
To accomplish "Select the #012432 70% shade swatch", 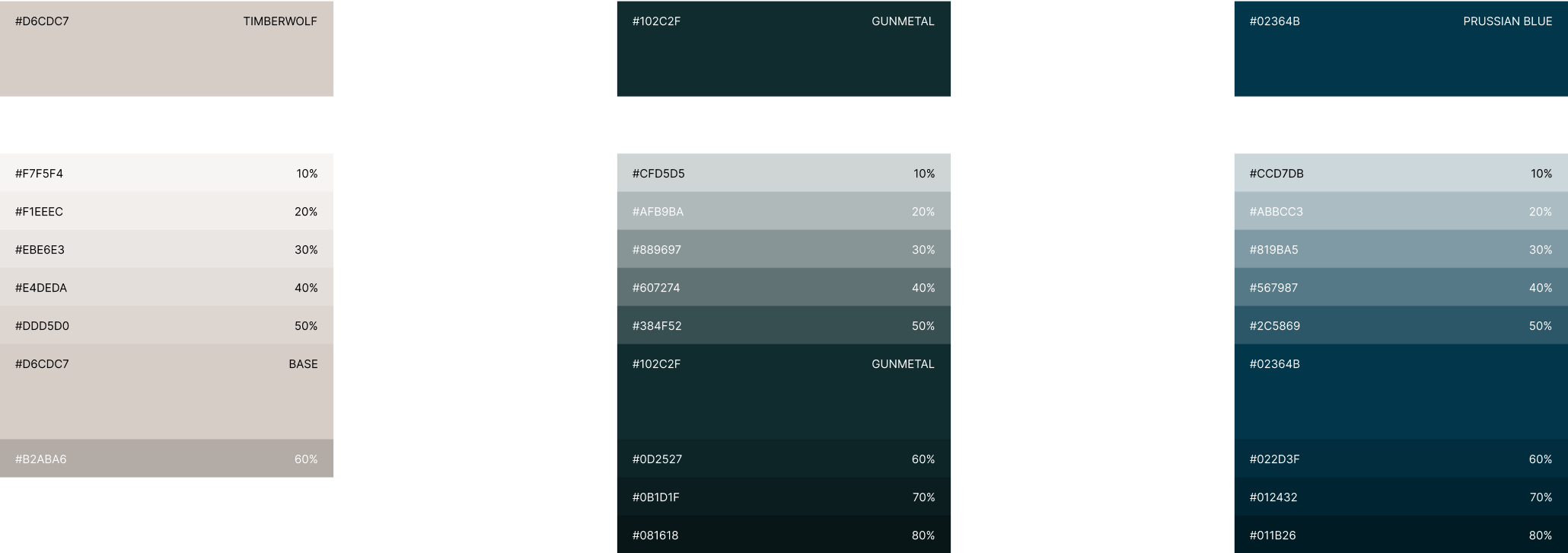I will 1401,497.
